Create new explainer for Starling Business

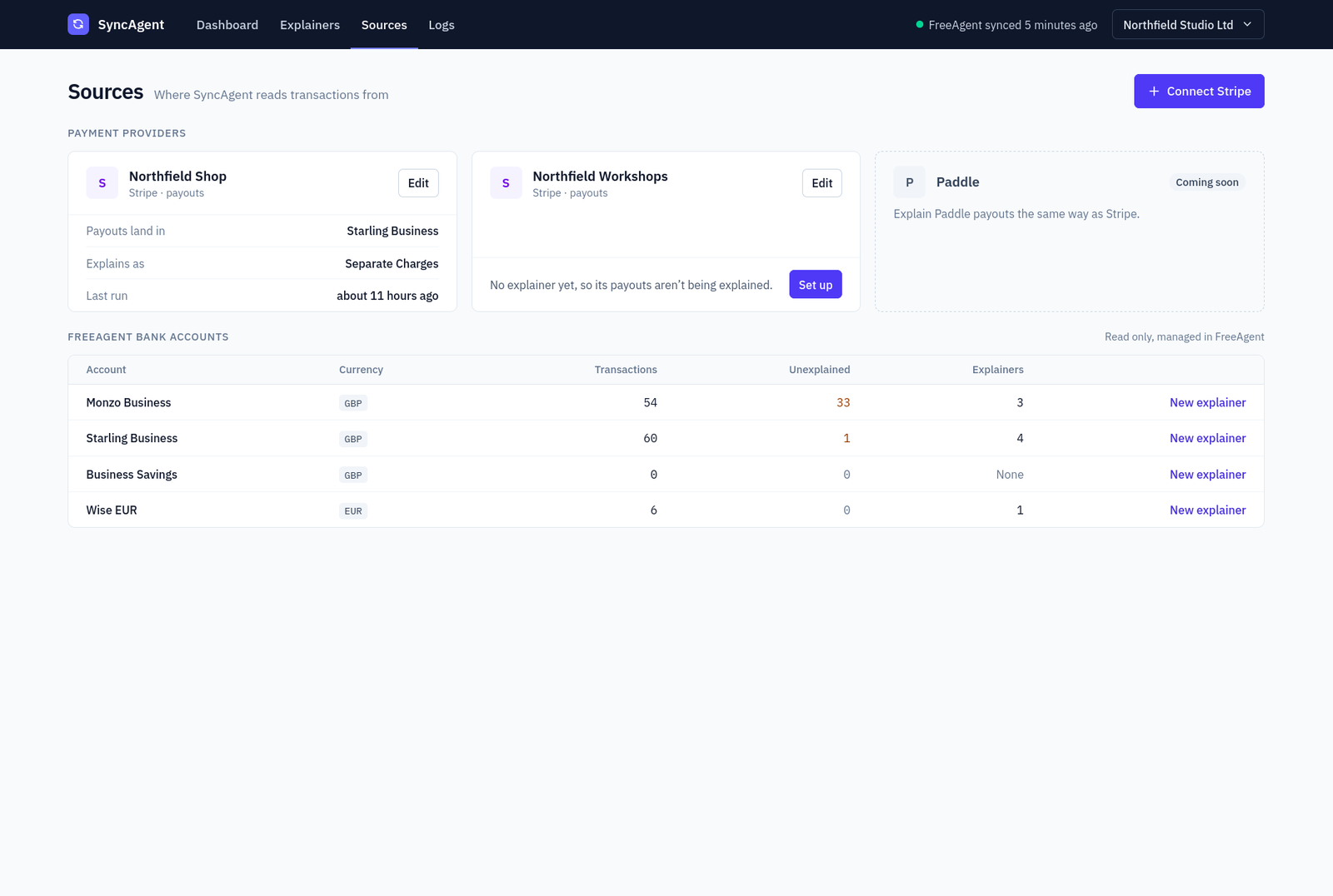(x=1208, y=438)
